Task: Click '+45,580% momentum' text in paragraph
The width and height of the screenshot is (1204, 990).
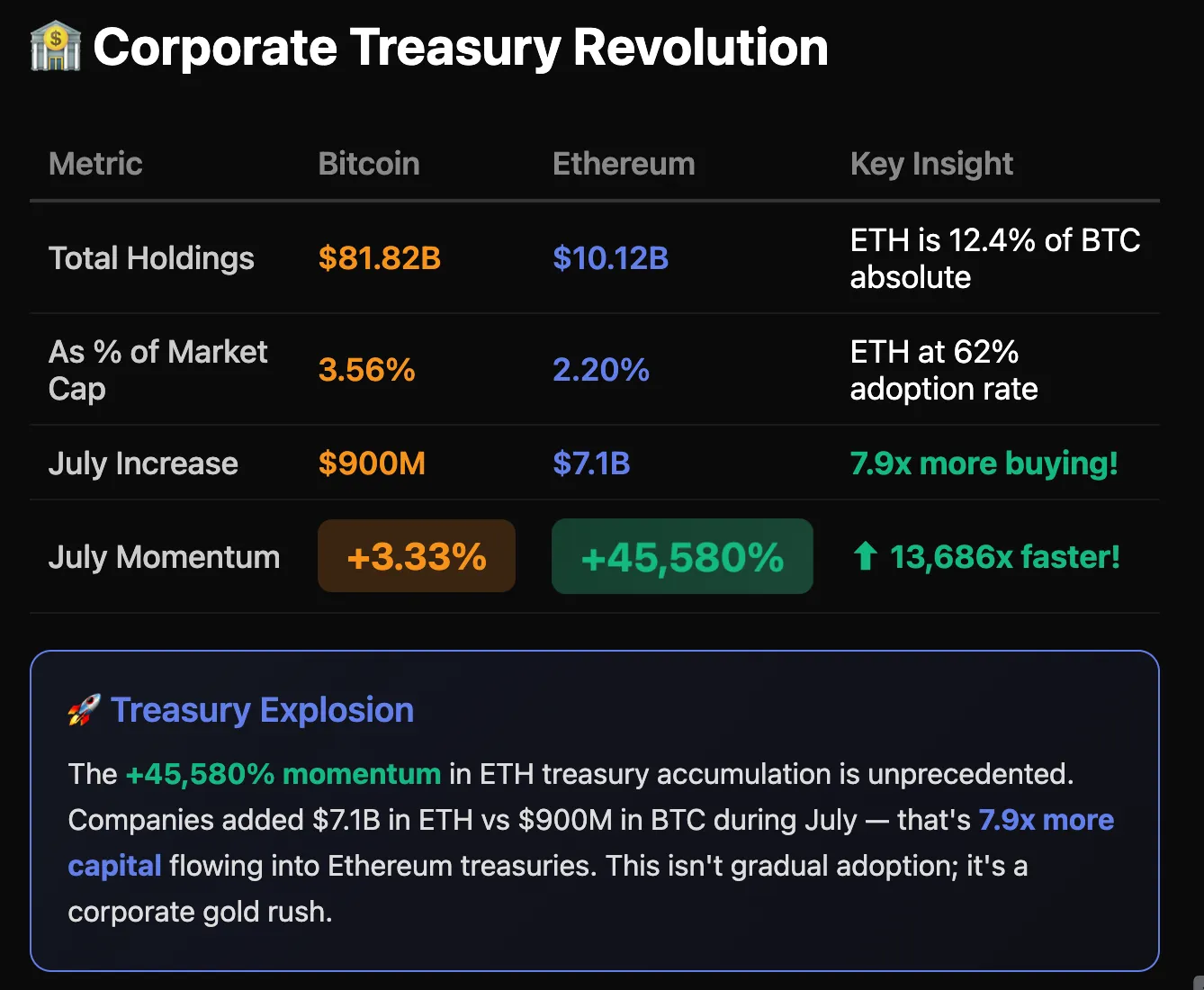Action: pyautogui.click(x=283, y=774)
